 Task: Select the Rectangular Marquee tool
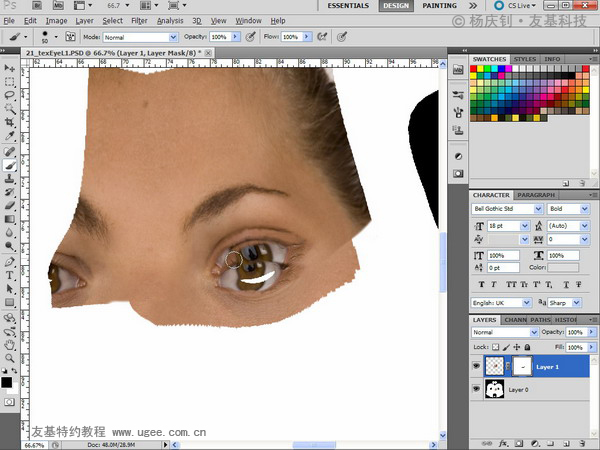click(x=9, y=82)
